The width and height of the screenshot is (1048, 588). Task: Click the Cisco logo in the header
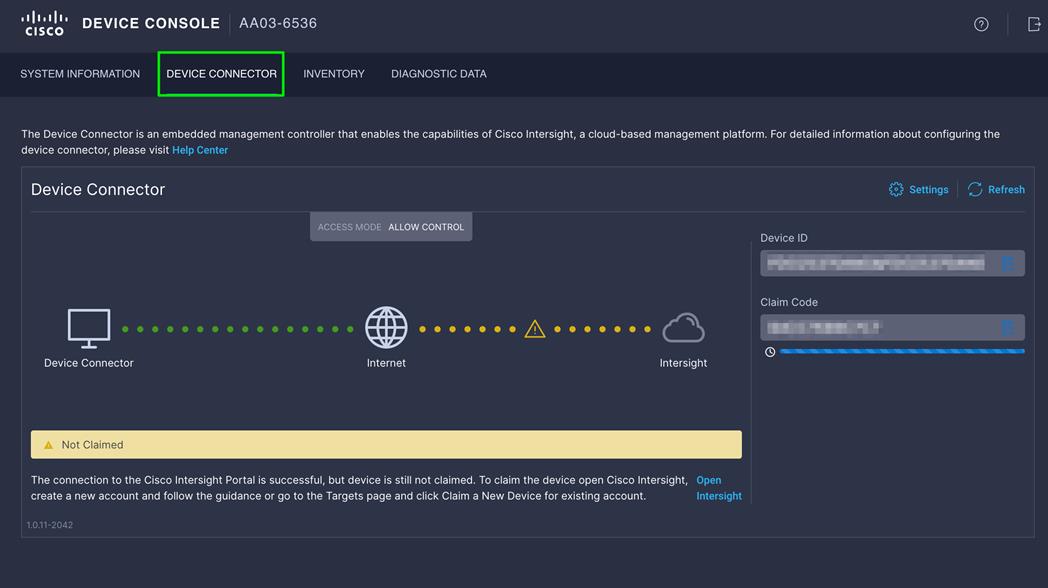pyautogui.click(x=43, y=23)
